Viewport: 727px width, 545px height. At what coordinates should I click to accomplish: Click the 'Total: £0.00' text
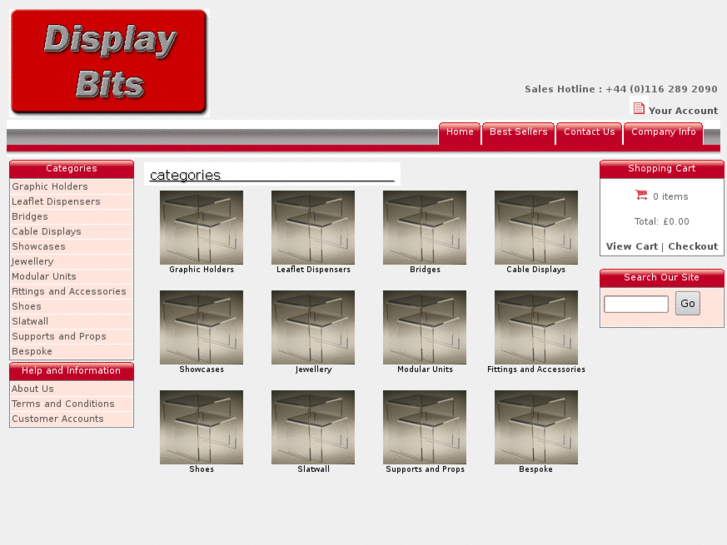(x=662, y=222)
